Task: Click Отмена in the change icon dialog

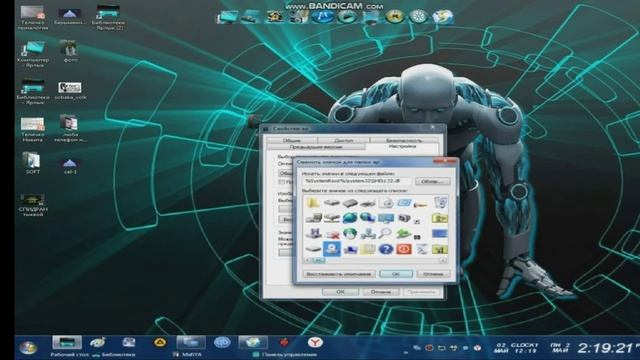Action: pyautogui.click(x=433, y=274)
